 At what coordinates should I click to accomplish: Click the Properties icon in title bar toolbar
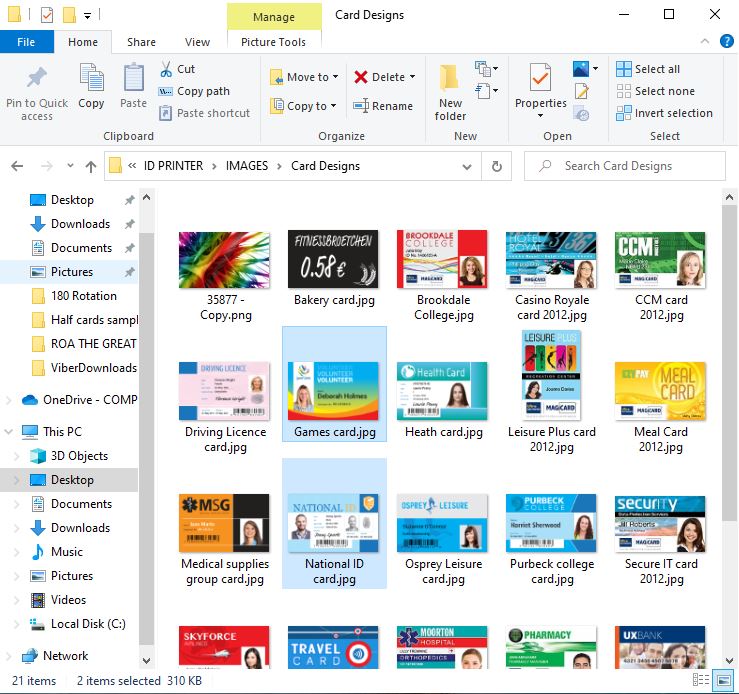point(47,15)
